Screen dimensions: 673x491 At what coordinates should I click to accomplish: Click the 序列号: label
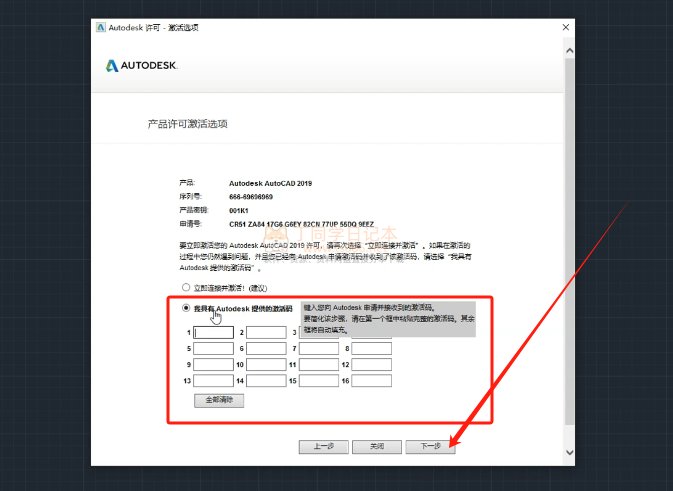tap(191, 197)
